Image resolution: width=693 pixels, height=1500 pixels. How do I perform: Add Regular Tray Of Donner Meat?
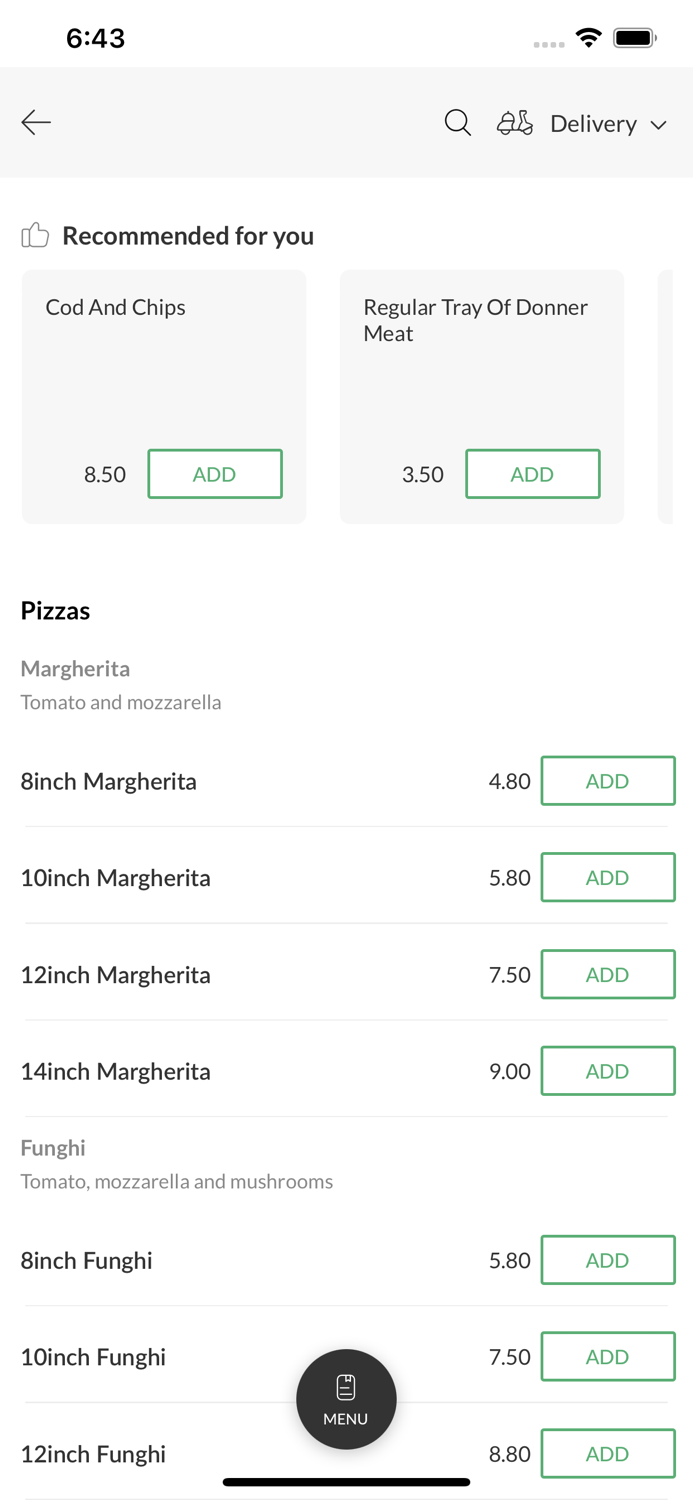click(533, 474)
